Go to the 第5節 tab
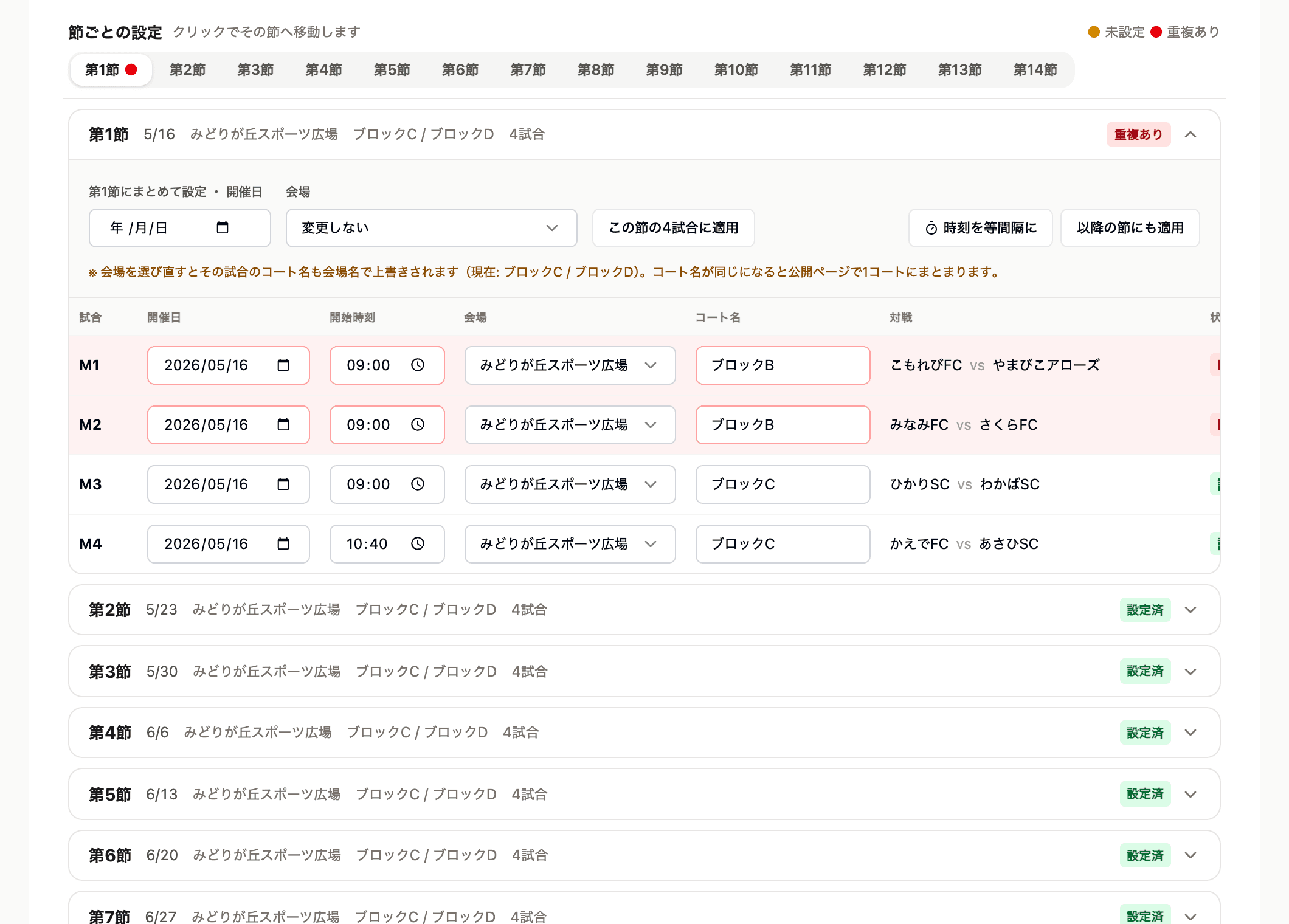The height and width of the screenshot is (924, 1289). [392, 70]
